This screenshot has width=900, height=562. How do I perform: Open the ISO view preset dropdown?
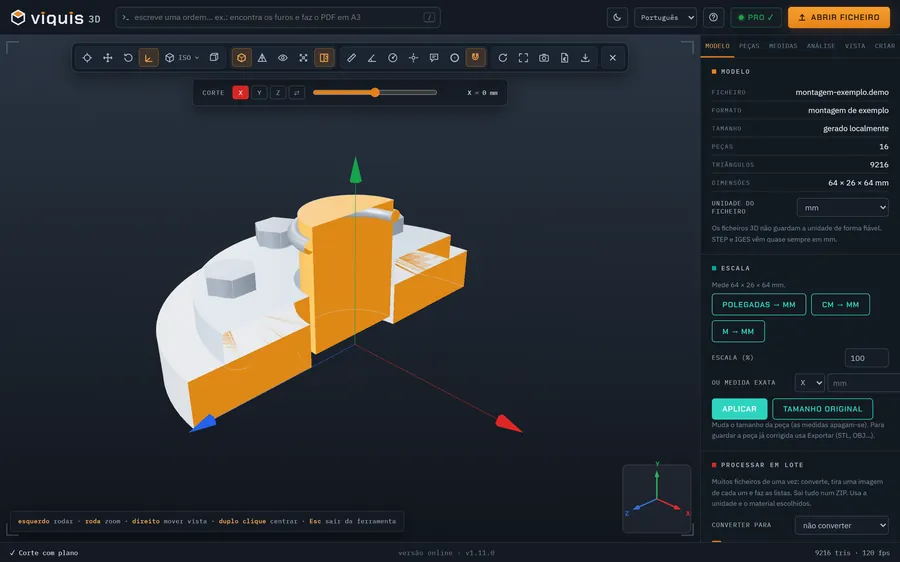point(182,58)
